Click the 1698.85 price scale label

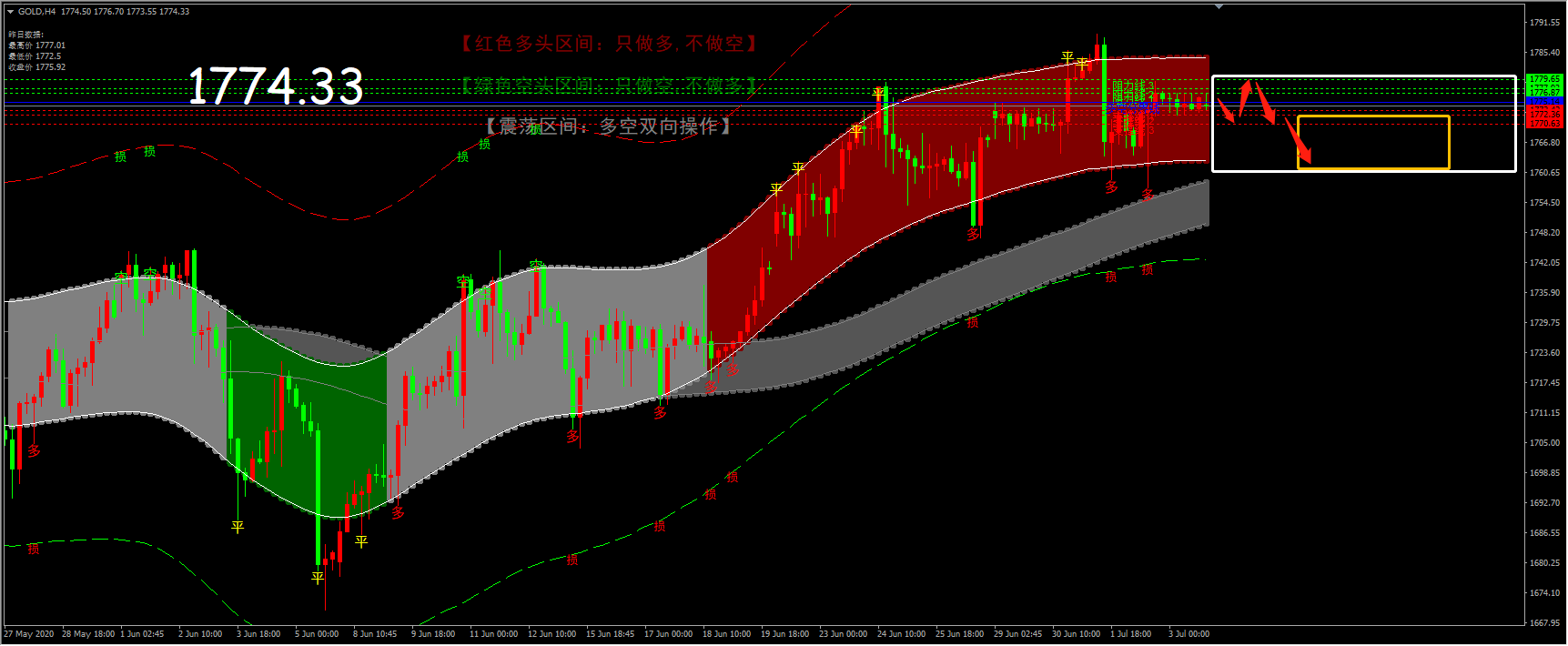1545,473
